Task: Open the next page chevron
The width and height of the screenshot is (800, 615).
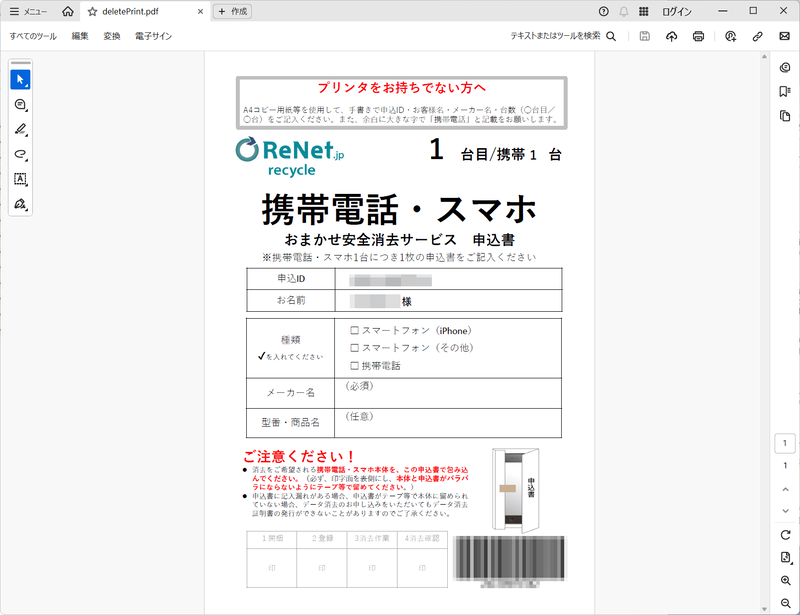Action: tap(785, 512)
